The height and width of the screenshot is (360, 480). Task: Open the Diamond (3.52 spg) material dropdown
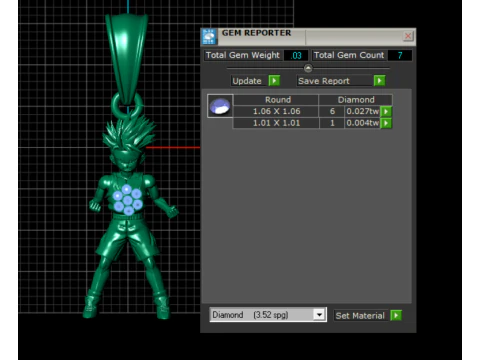click(x=268, y=315)
